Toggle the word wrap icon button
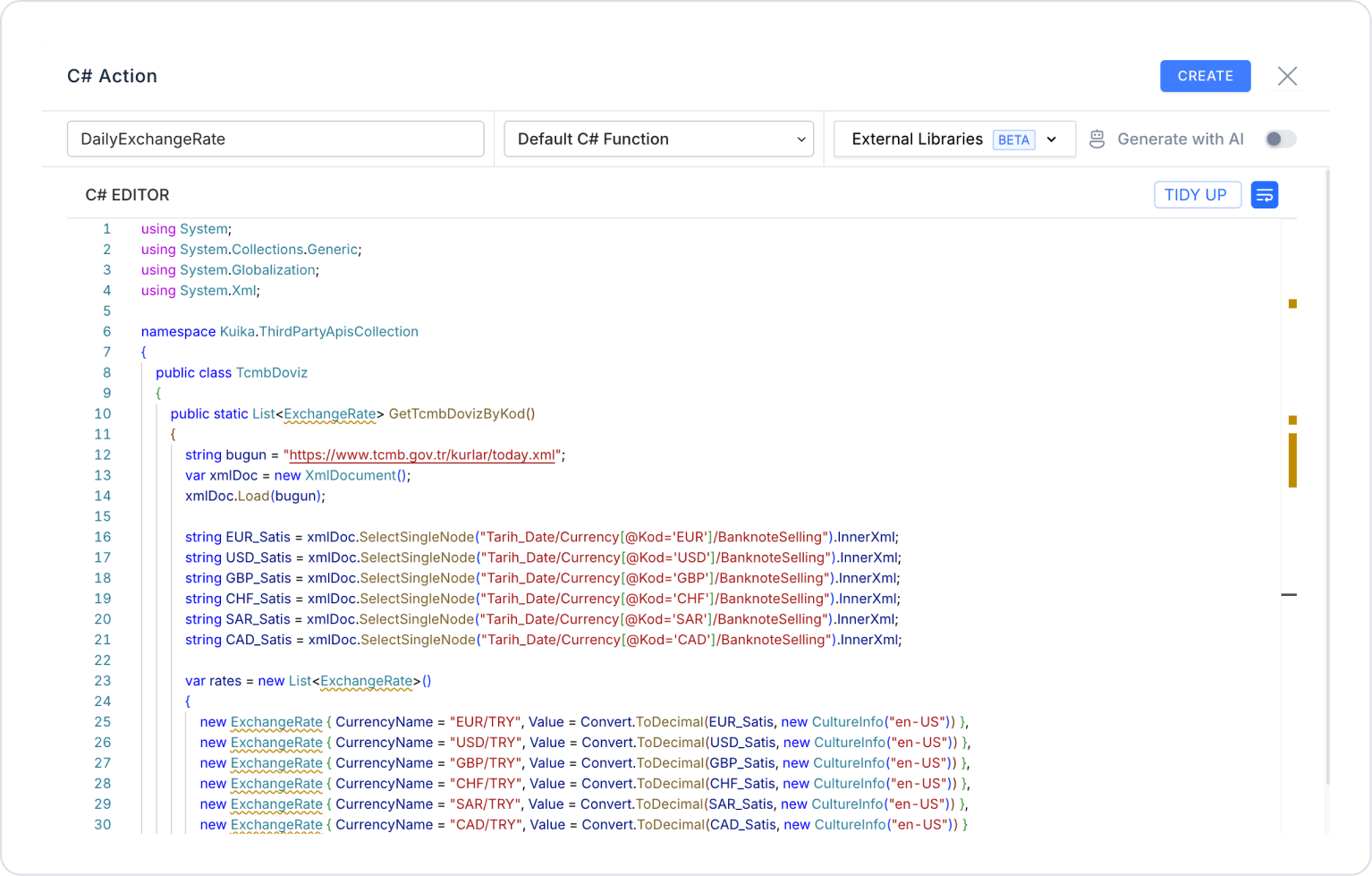Image resolution: width=1372 pixels, height=876 pixels. click(x=1264, y=195)
